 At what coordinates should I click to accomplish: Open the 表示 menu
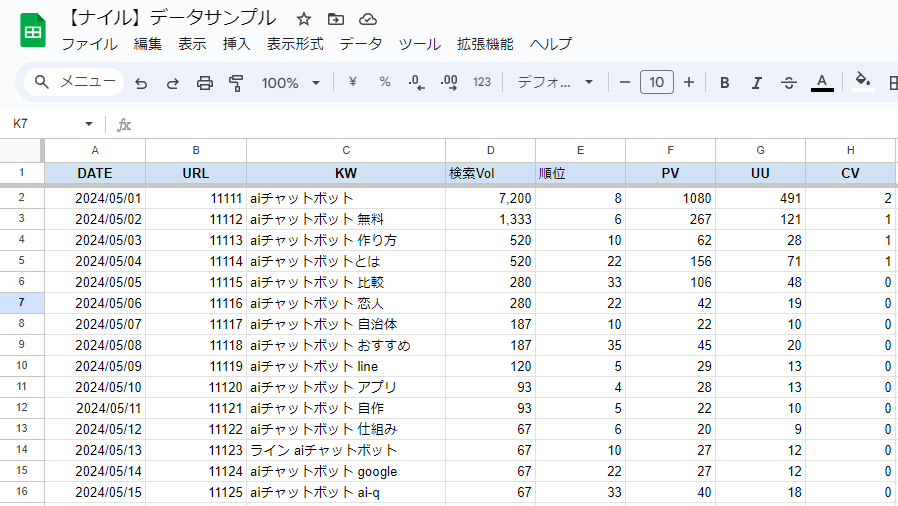point(192,44)
